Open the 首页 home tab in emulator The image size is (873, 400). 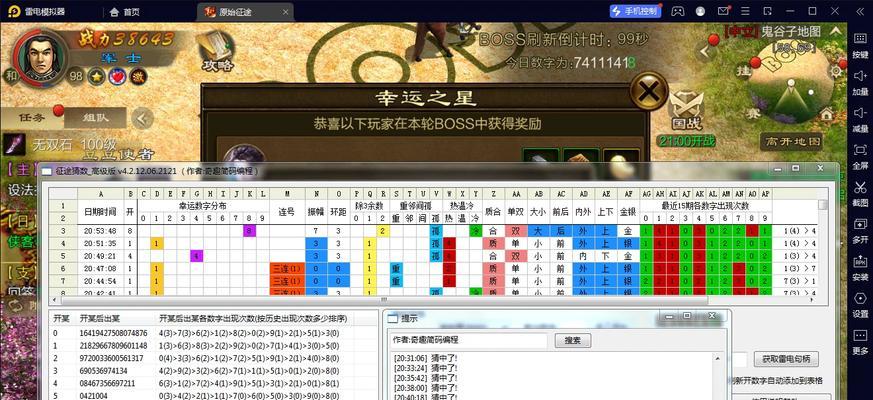coord(125,12)
